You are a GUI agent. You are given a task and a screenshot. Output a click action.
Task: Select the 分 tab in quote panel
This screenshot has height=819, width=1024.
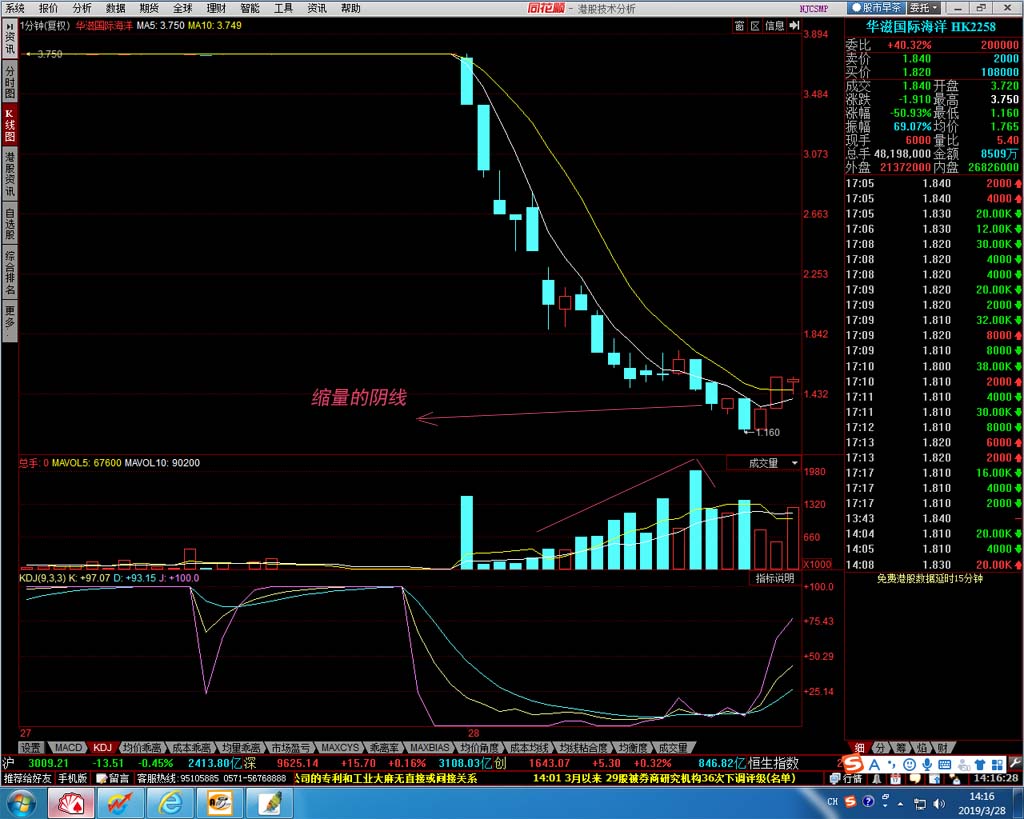point(880,747)
